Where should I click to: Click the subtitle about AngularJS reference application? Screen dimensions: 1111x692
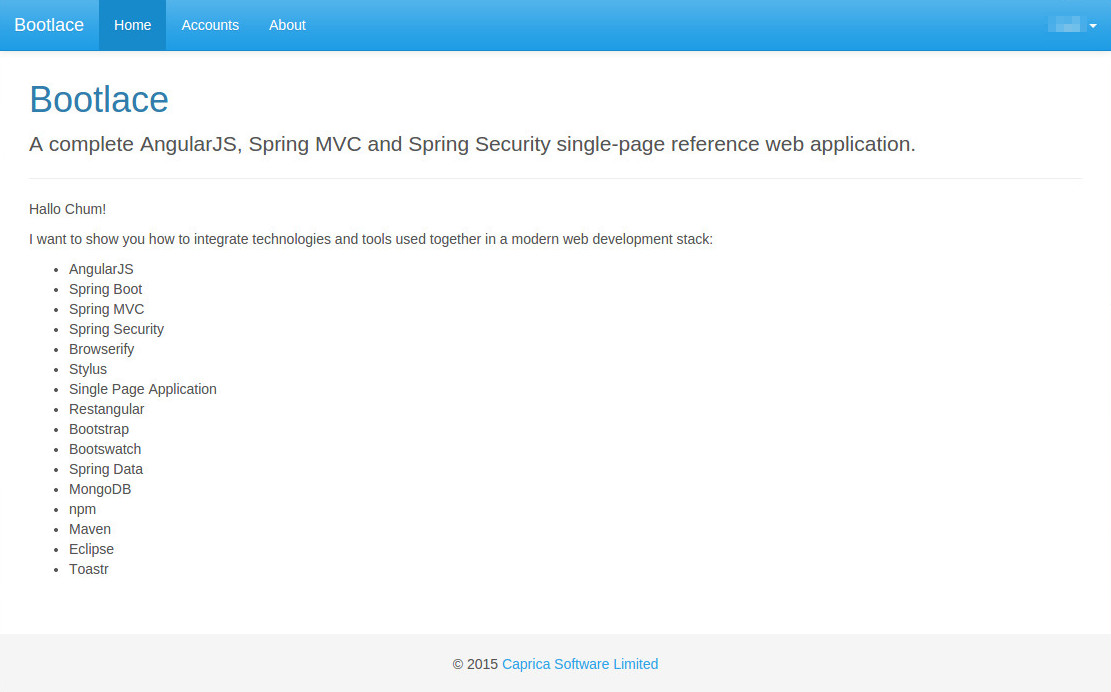point(472,144)
